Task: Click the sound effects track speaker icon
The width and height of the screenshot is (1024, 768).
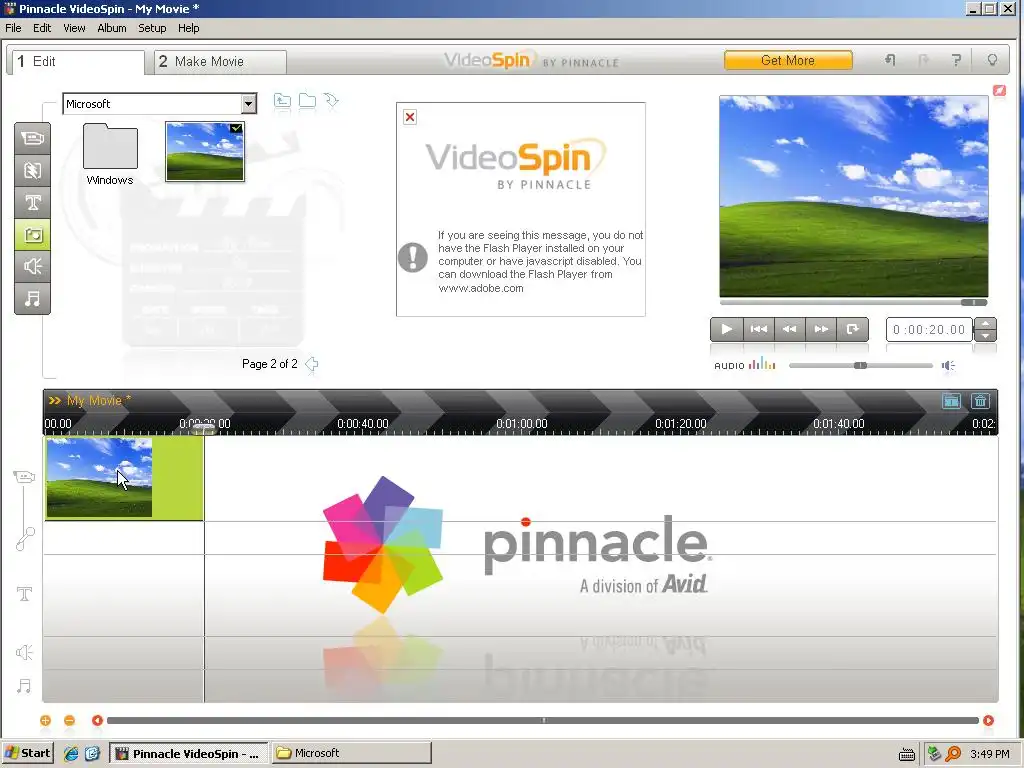Action: click(x=24, y=652)
